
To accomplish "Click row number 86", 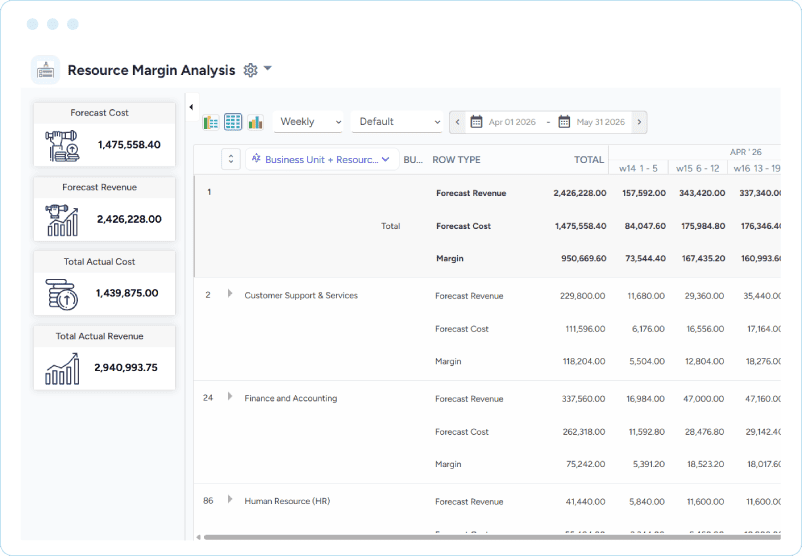I will (x=208, y=500).
